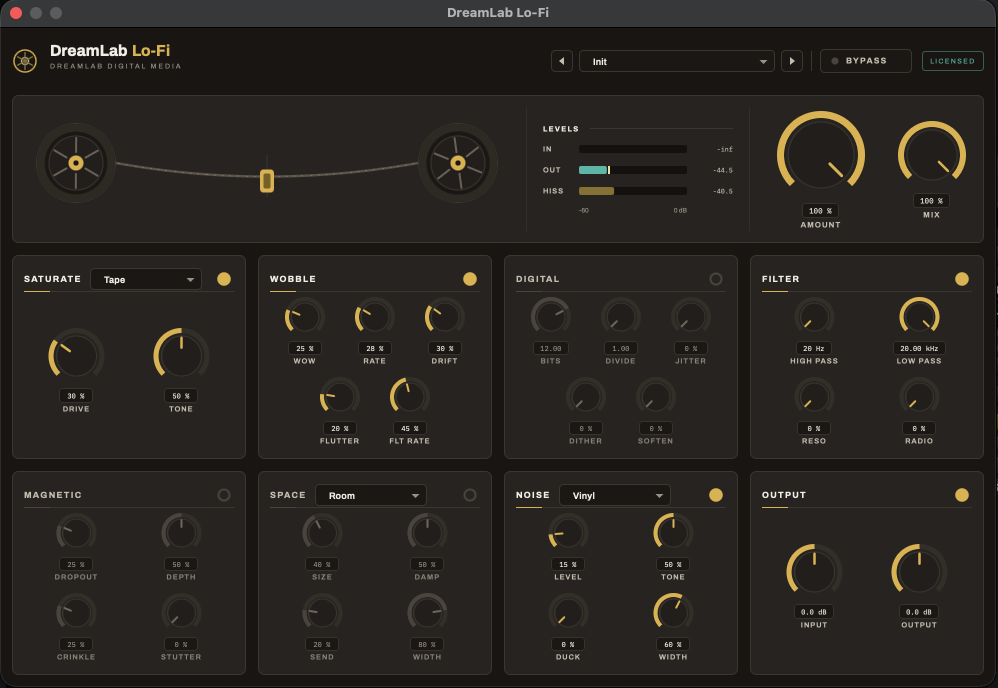The height and width of the screenshot is (688, 998).
Task: Click the yellow tape head marker
Action: tap(267, 181)
